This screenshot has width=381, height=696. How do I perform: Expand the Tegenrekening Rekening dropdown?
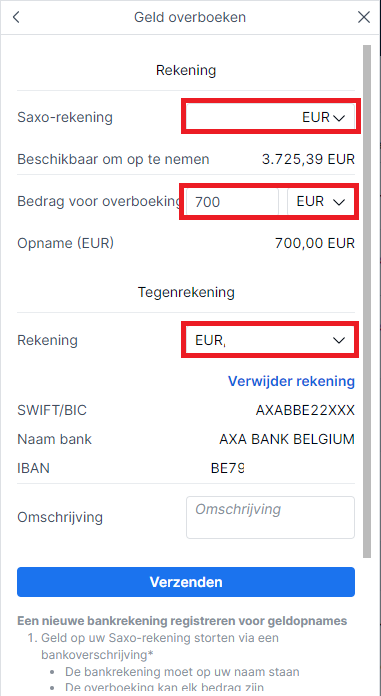[270, 340]
